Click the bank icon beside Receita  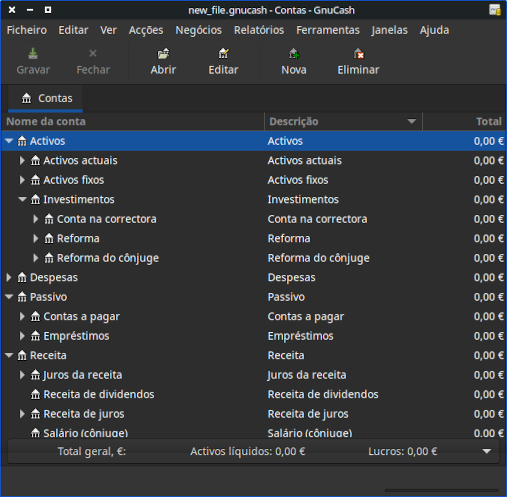(22, 356)
